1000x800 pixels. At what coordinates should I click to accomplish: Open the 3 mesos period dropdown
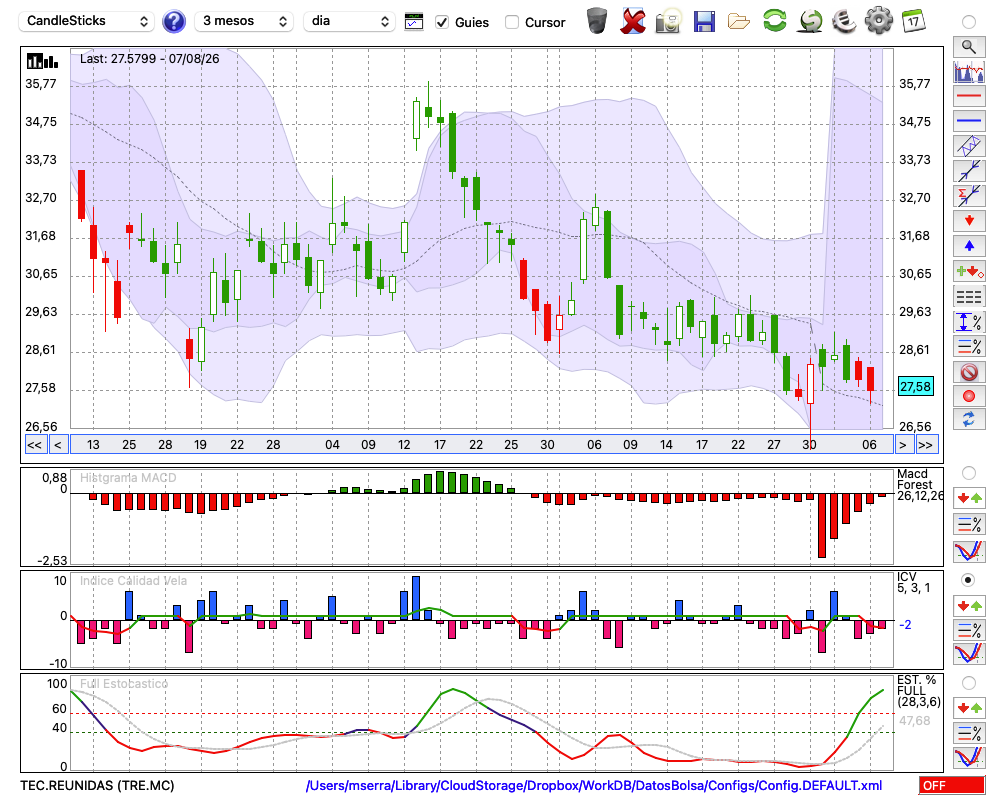pos(244,21)
